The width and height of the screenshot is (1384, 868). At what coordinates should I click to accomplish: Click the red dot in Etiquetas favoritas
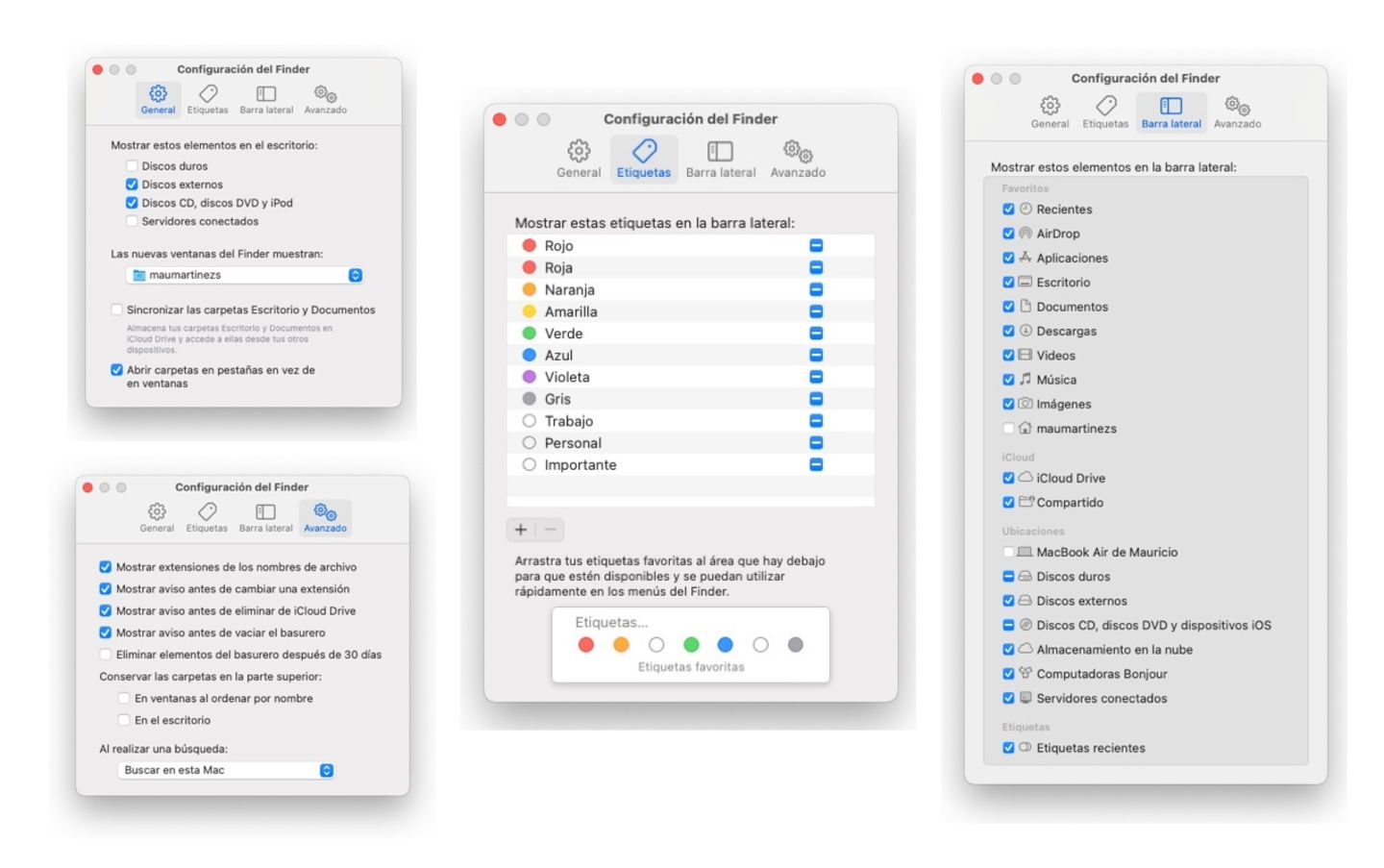[x=586, y=644]
